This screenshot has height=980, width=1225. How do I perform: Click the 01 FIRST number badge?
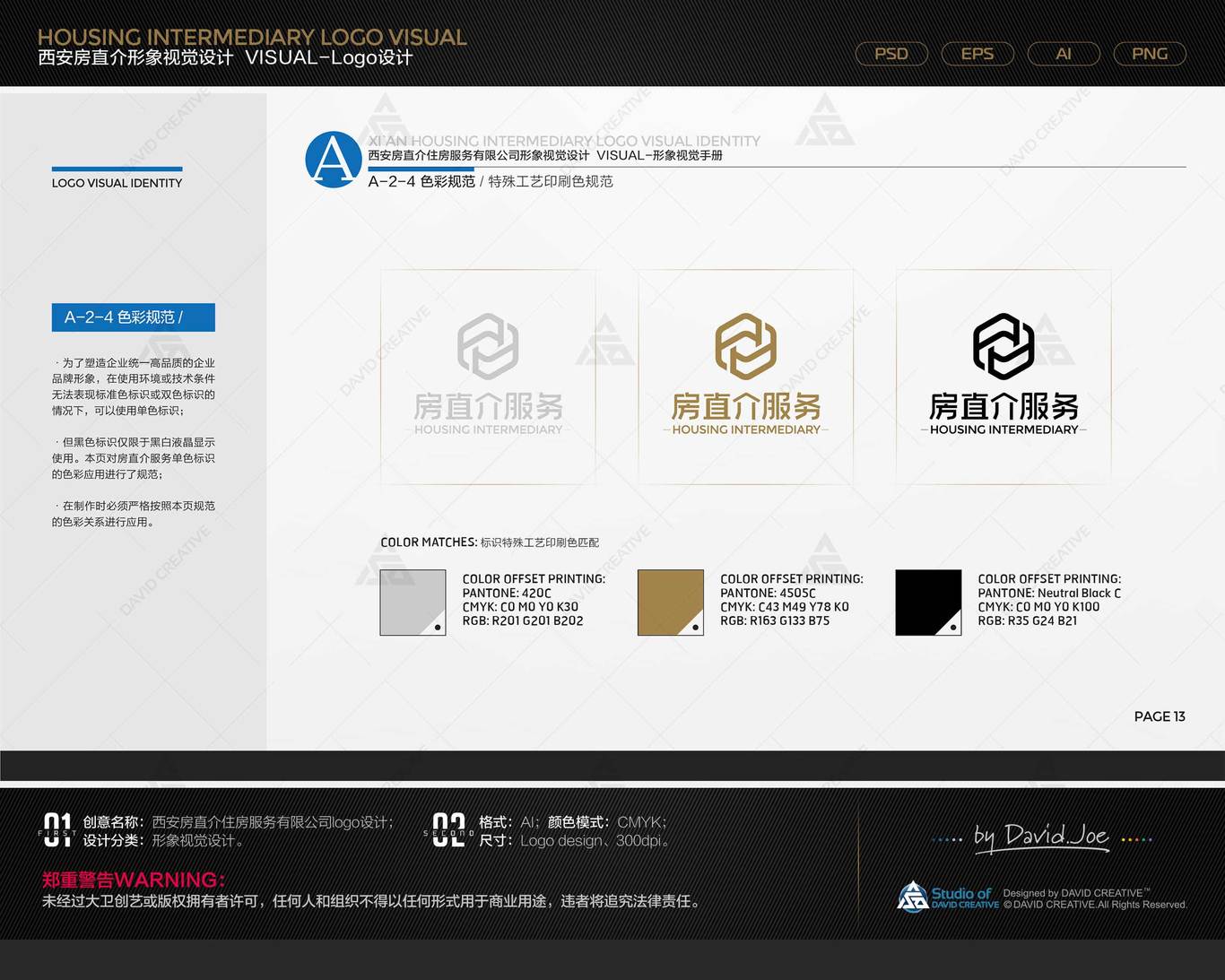(58, 830)
